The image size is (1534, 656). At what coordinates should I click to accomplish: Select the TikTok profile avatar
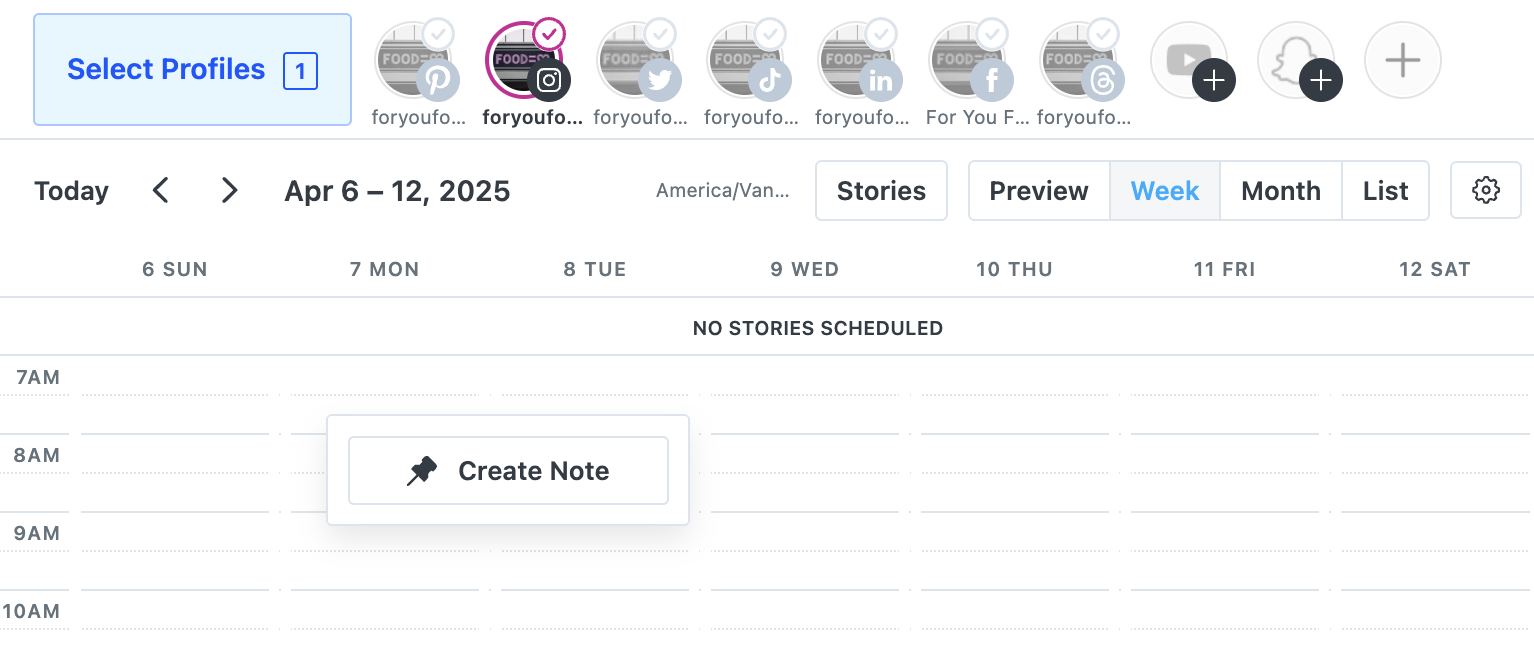tap(746, 61)
